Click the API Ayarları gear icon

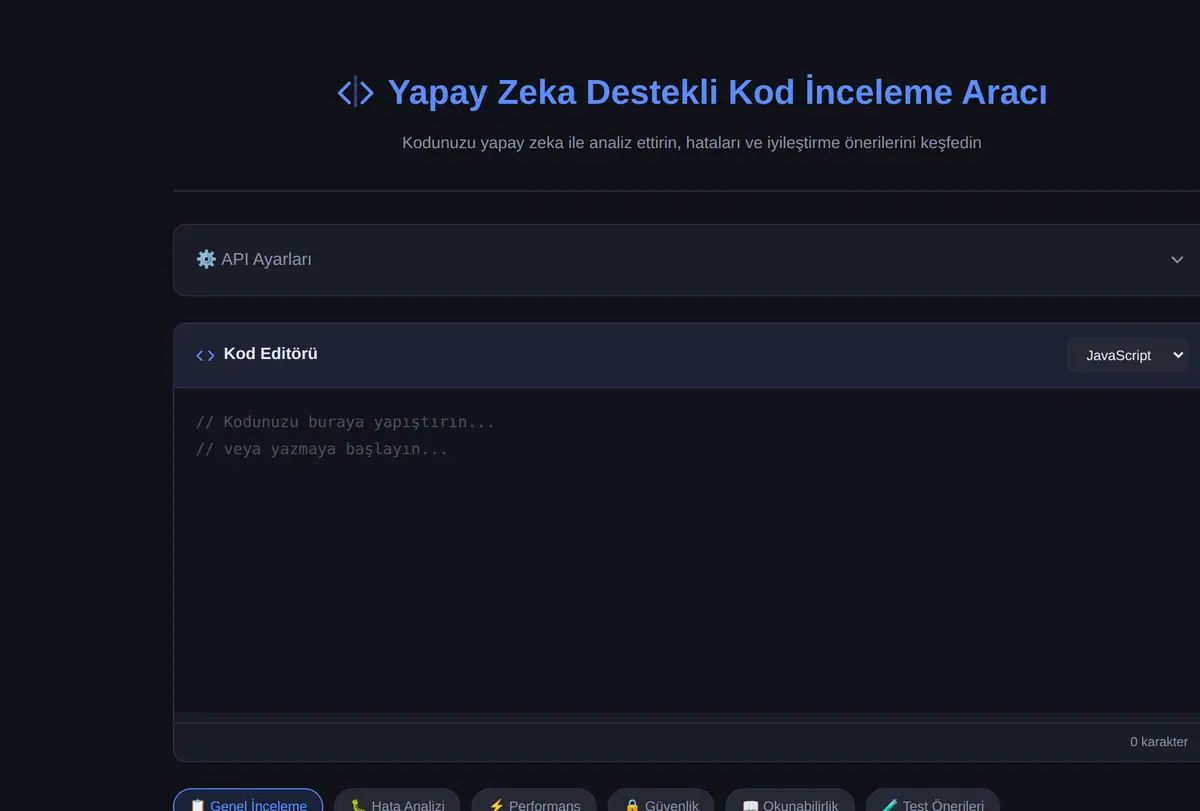[x=206, y=259]
